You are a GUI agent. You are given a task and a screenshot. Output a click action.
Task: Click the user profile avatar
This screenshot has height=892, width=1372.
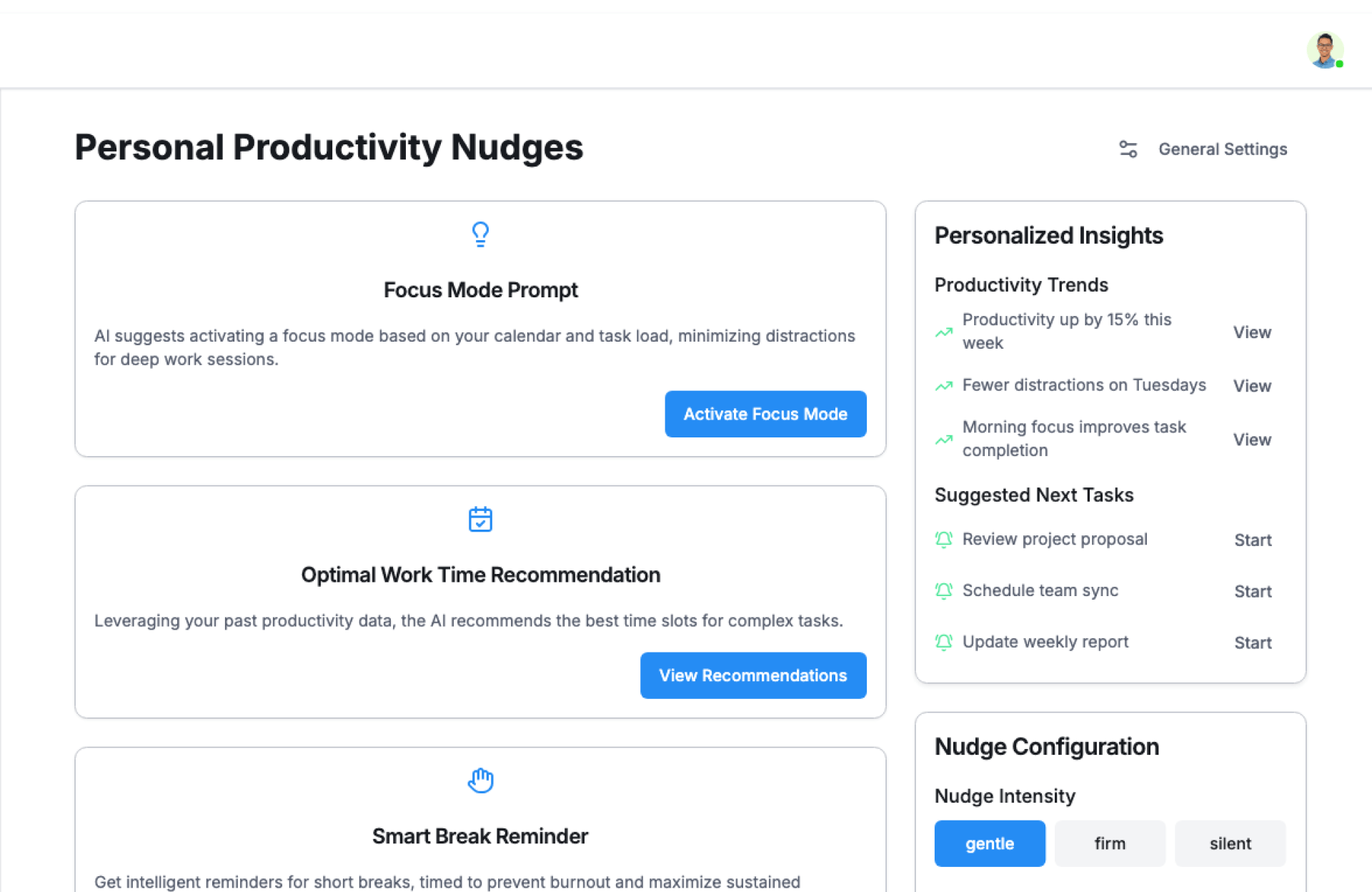tap(1324, 51)
